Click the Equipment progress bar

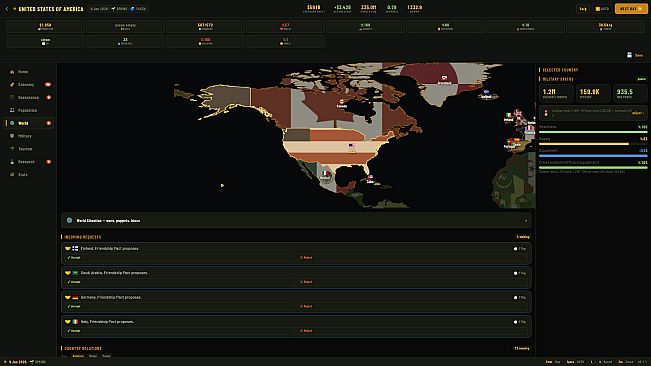593,156
